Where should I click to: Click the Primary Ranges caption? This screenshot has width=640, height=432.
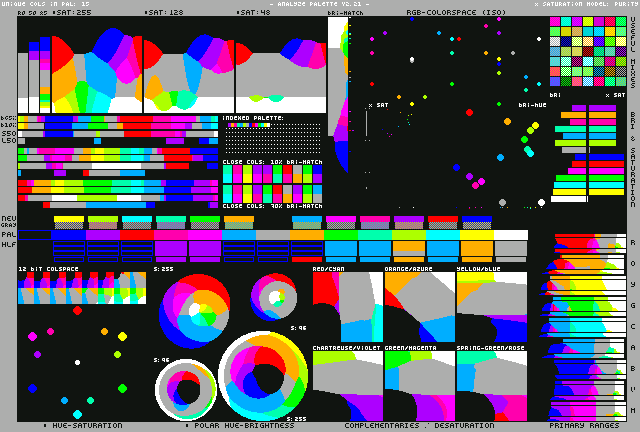click(x=581, y=425)
